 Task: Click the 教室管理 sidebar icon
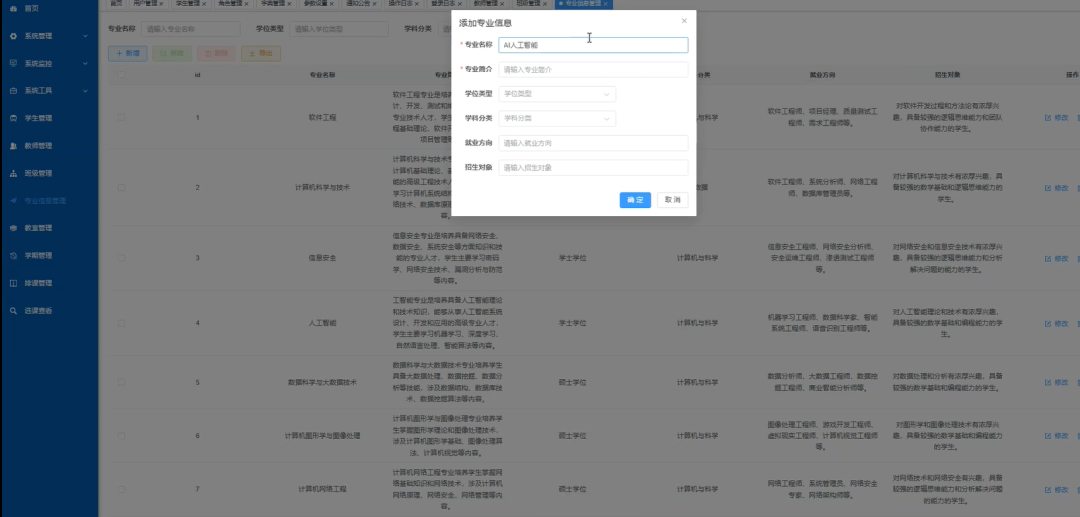[x=14, y=228]
